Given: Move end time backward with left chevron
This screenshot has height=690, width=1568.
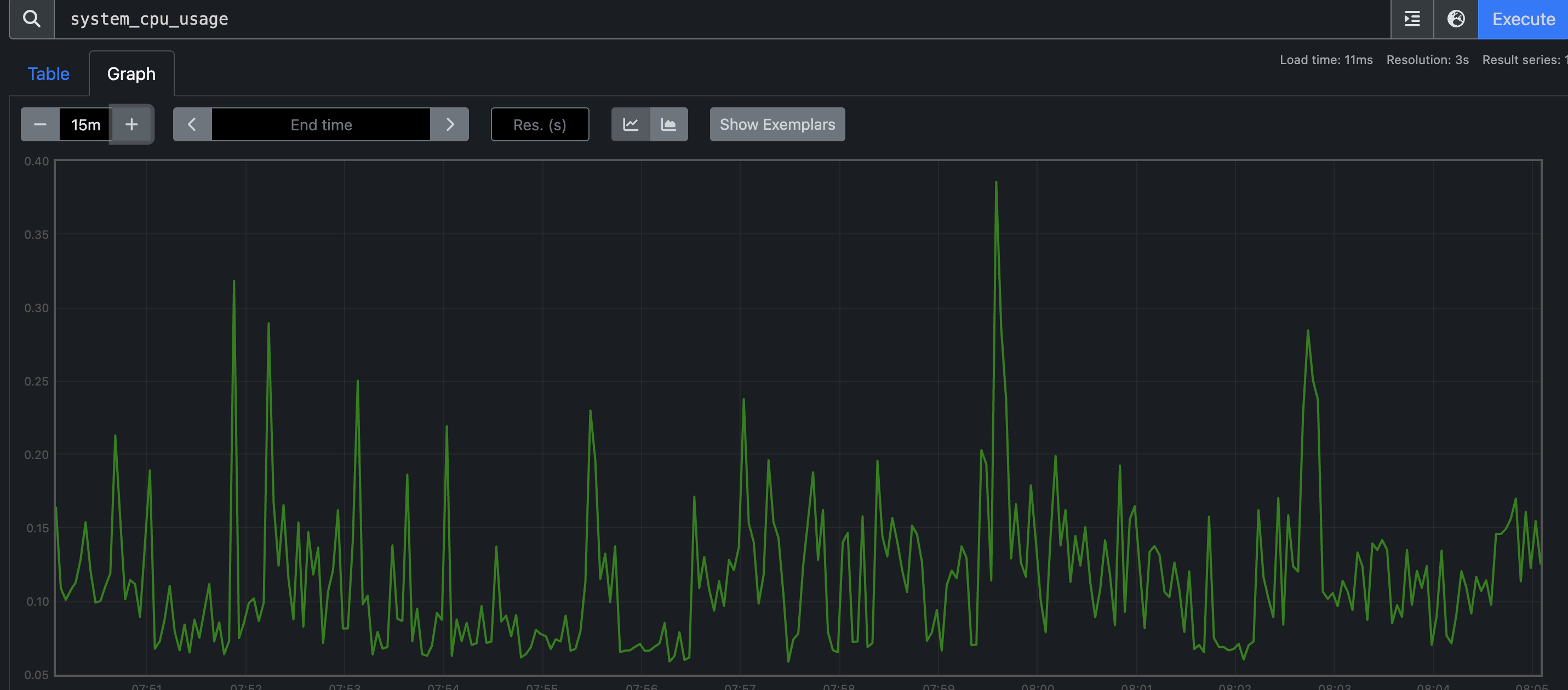Looking at the screenshot, I should [192, 125].
